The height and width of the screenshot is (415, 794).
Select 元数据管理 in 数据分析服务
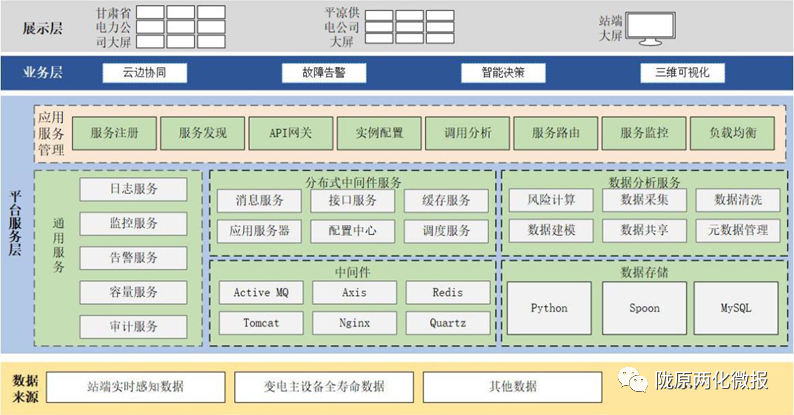point(738,231)
